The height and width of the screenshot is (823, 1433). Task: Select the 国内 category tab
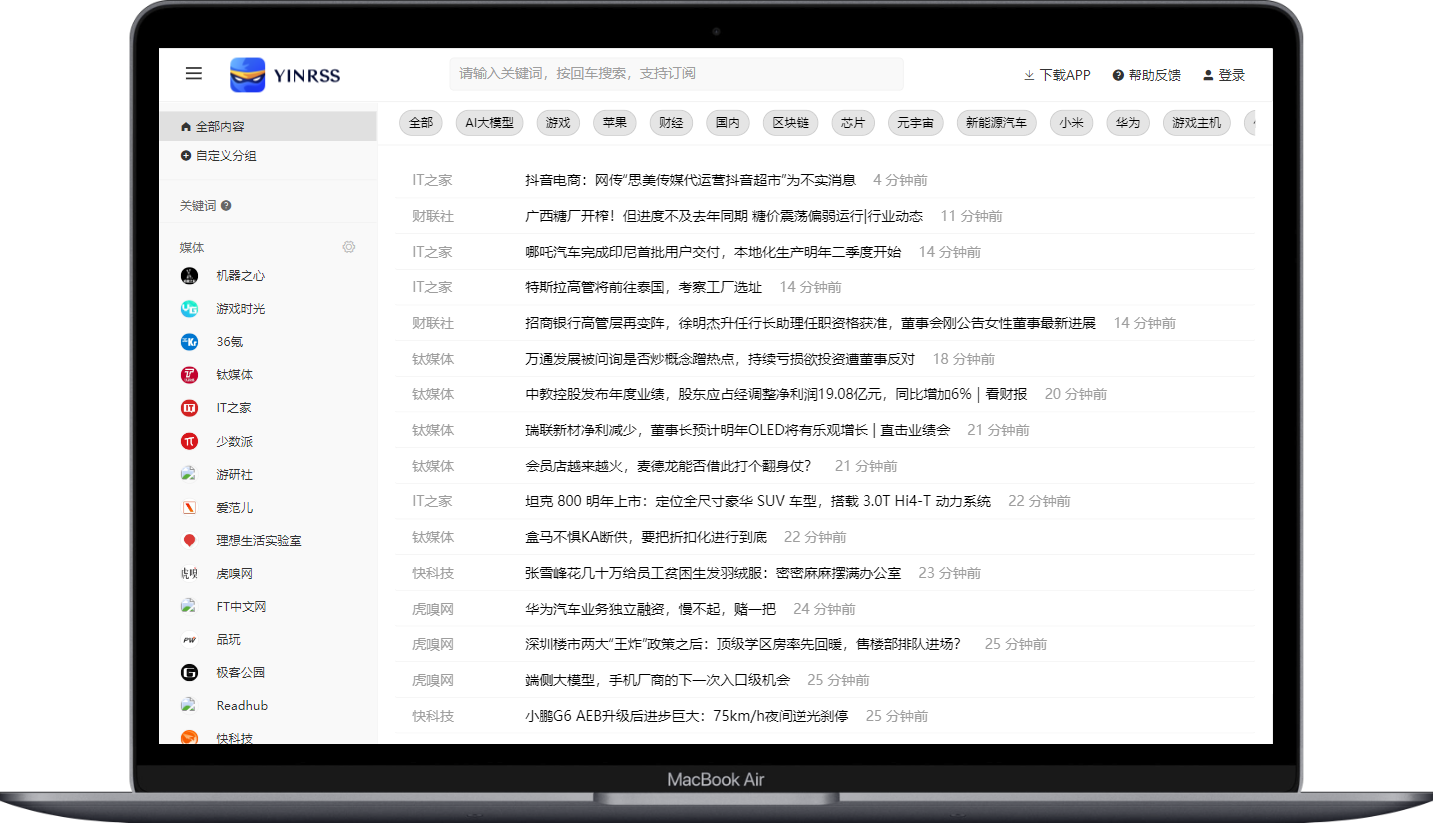click(x=728, y=123)
